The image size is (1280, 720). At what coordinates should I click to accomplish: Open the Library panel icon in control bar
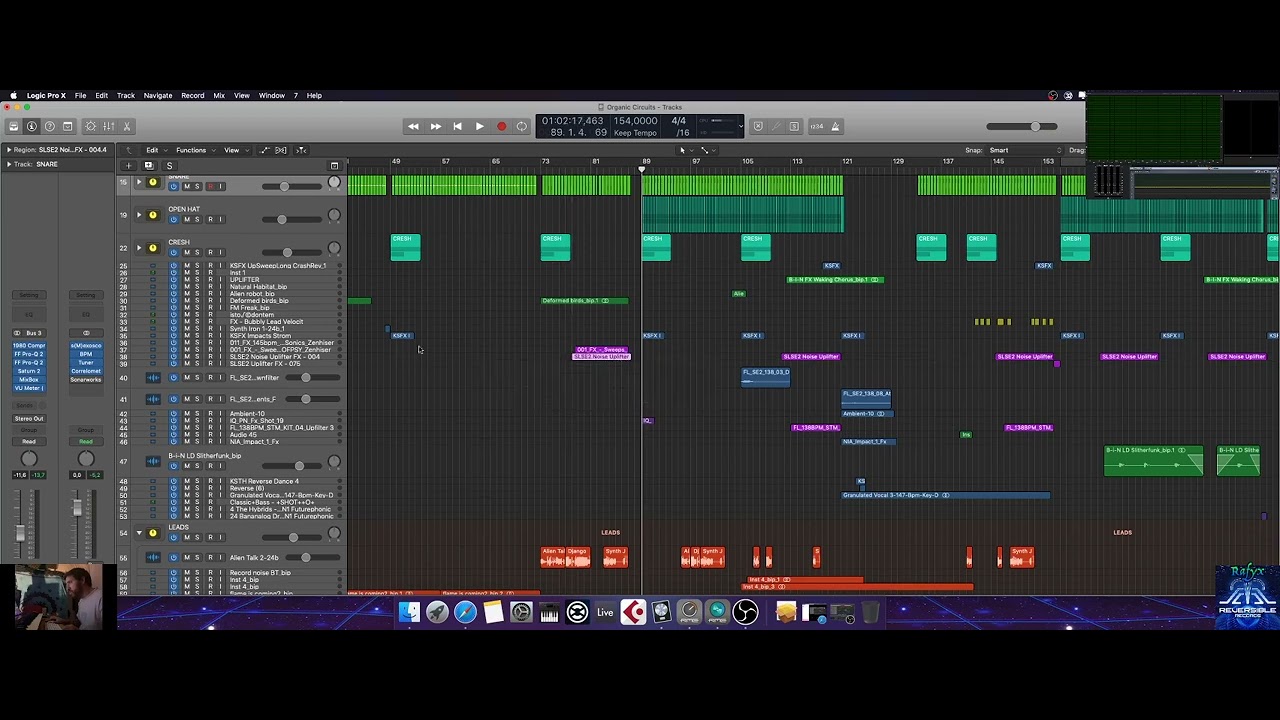point(14,126)
